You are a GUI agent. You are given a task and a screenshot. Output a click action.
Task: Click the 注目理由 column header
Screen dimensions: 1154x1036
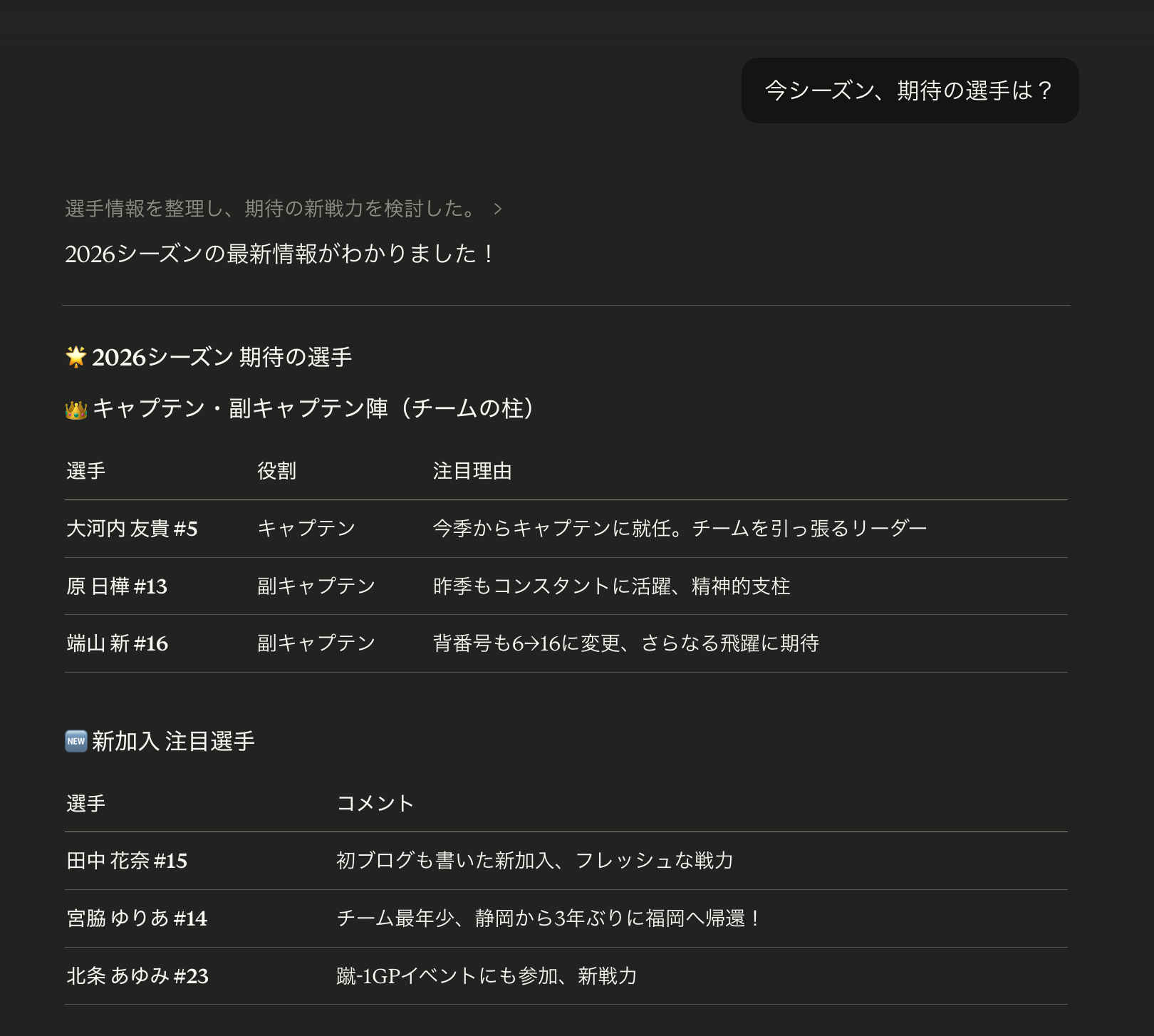click(x=473, y=470)
